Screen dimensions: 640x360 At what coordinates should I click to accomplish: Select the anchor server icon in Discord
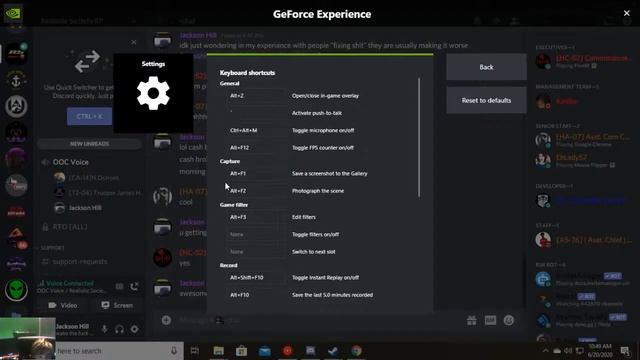click(x=16, y=80)
